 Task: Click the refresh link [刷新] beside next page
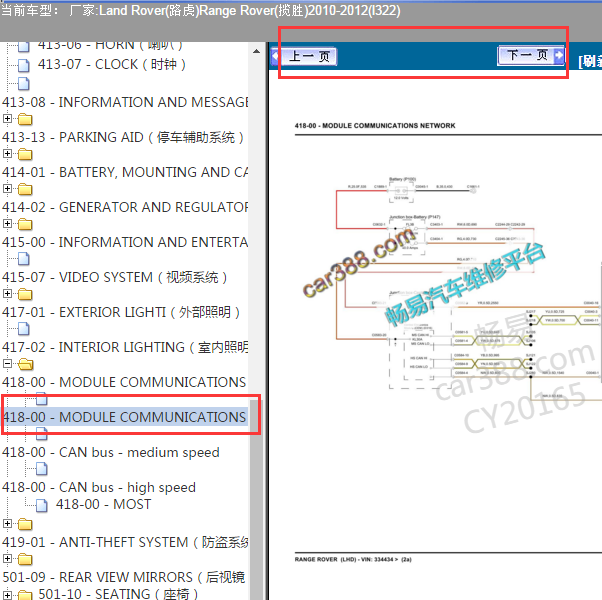[x=590, y=61]
